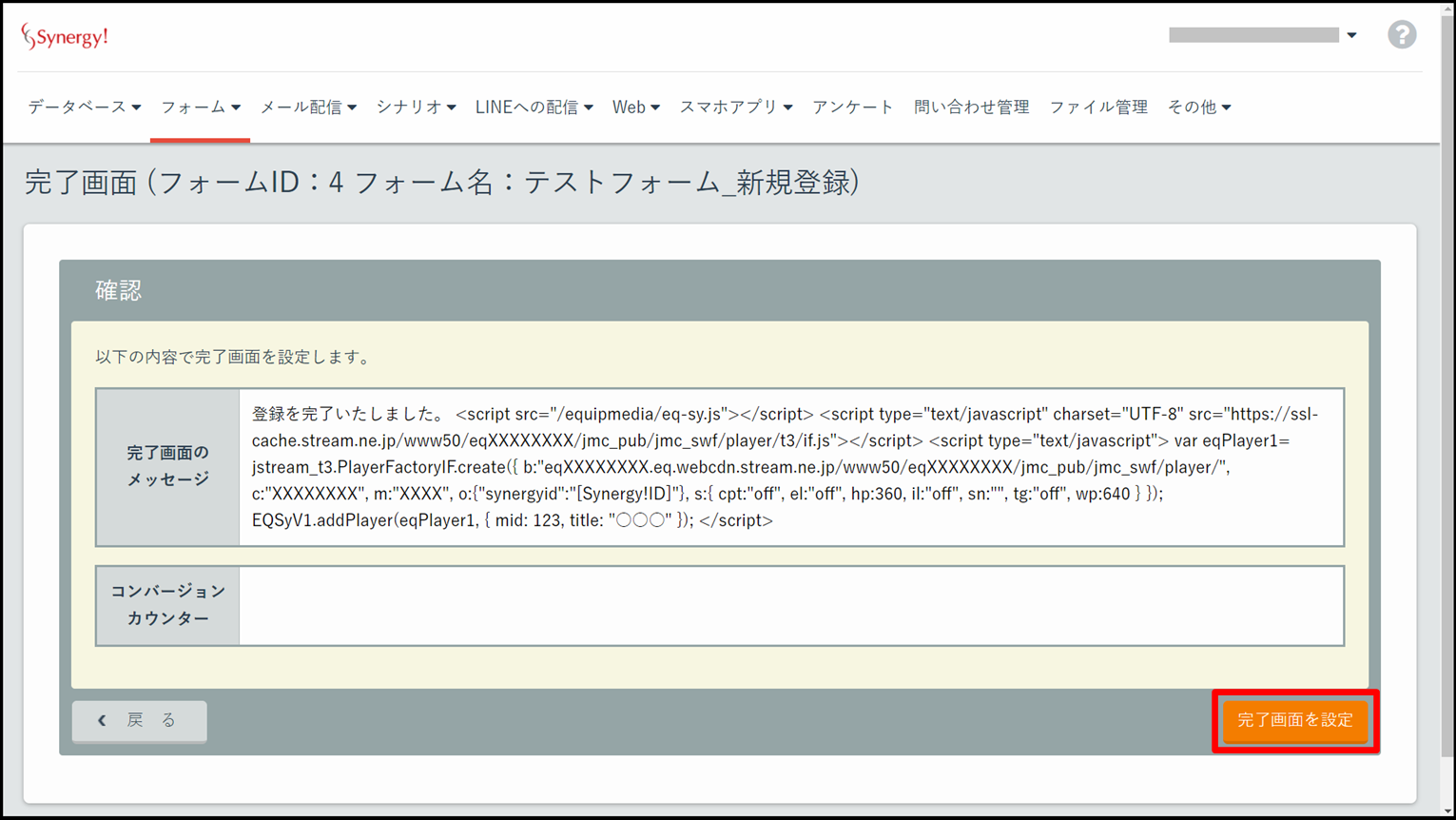Click the Synergy! logo
Image resolution: width=1456 pixels, height=820 pixels.
(x=65, y=37)
